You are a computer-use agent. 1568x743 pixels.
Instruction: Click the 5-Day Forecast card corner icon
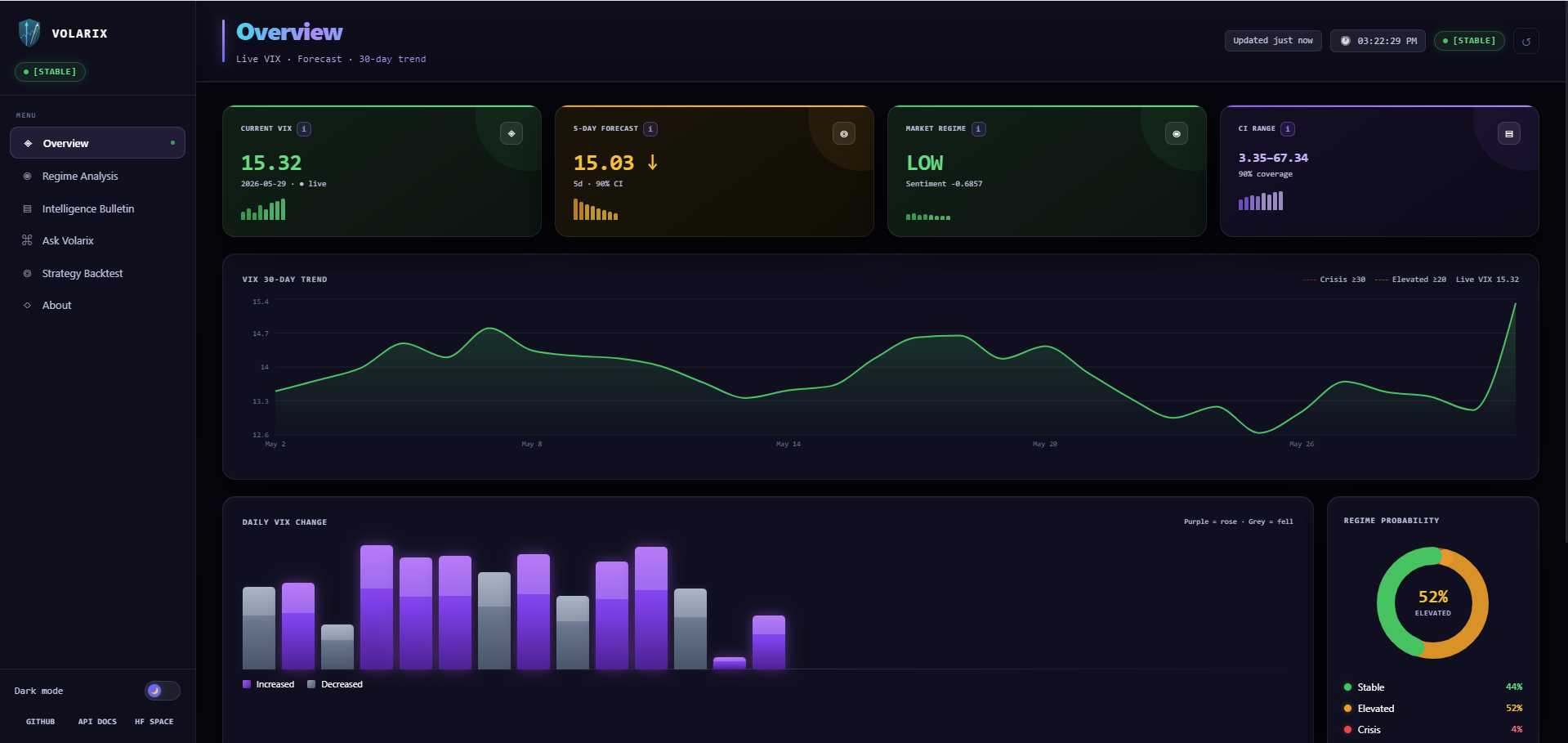pos(844,133)
